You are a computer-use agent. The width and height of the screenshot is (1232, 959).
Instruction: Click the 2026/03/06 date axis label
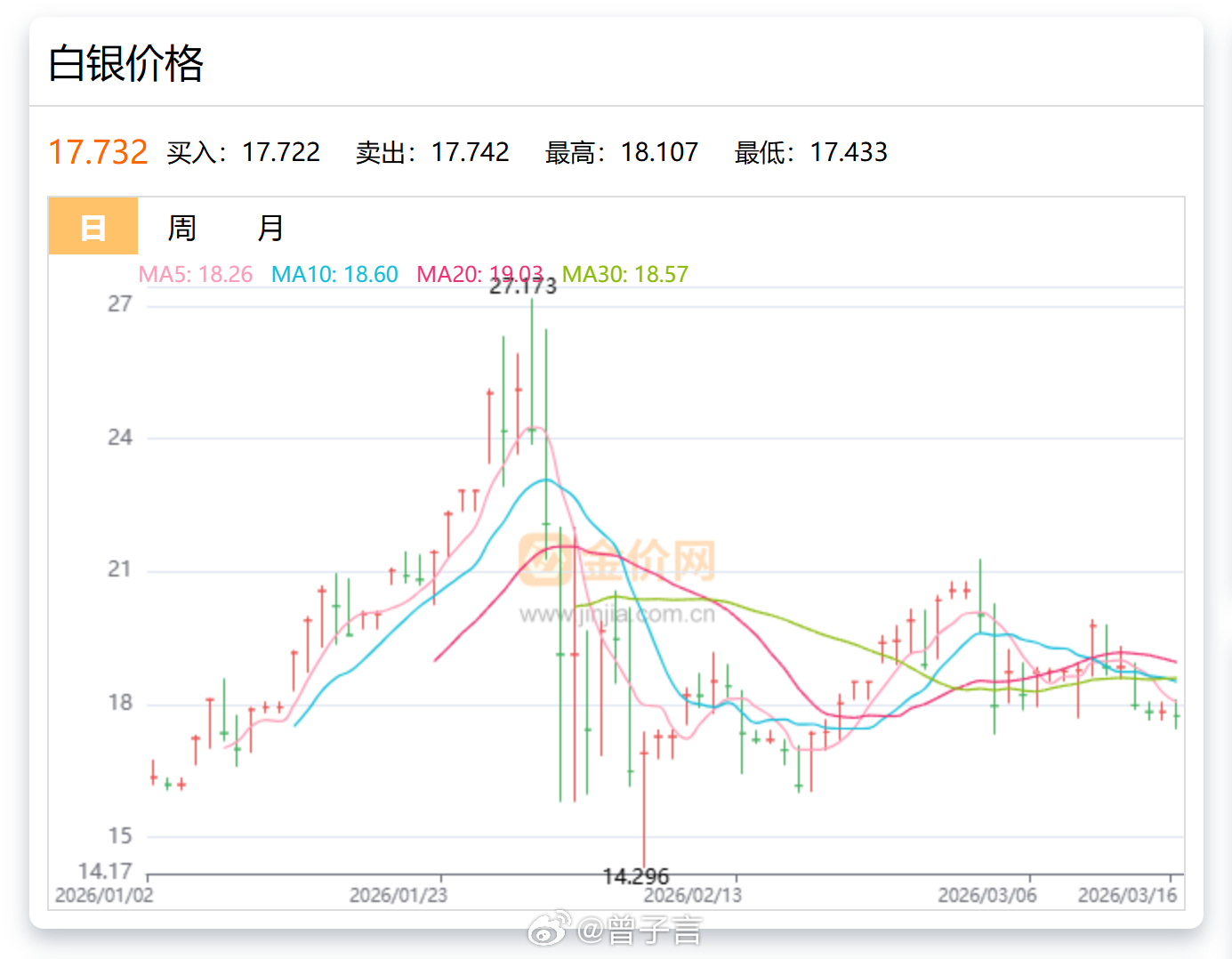[987, 895]
